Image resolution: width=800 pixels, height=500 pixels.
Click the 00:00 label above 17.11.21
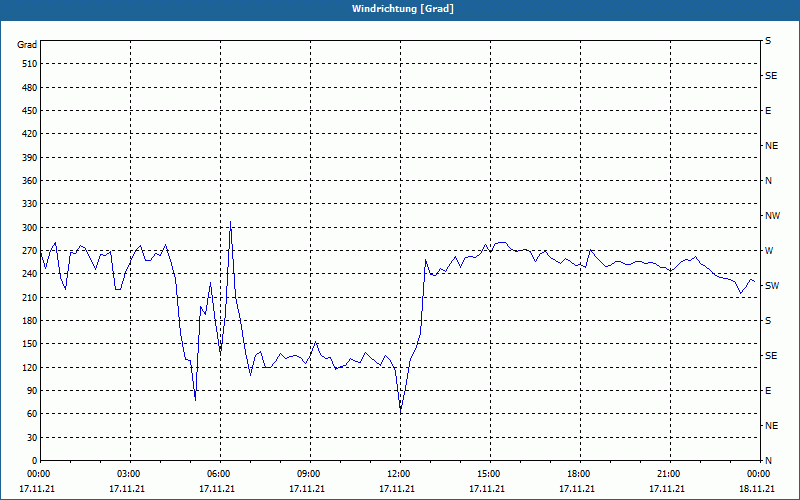pos(38,474)
